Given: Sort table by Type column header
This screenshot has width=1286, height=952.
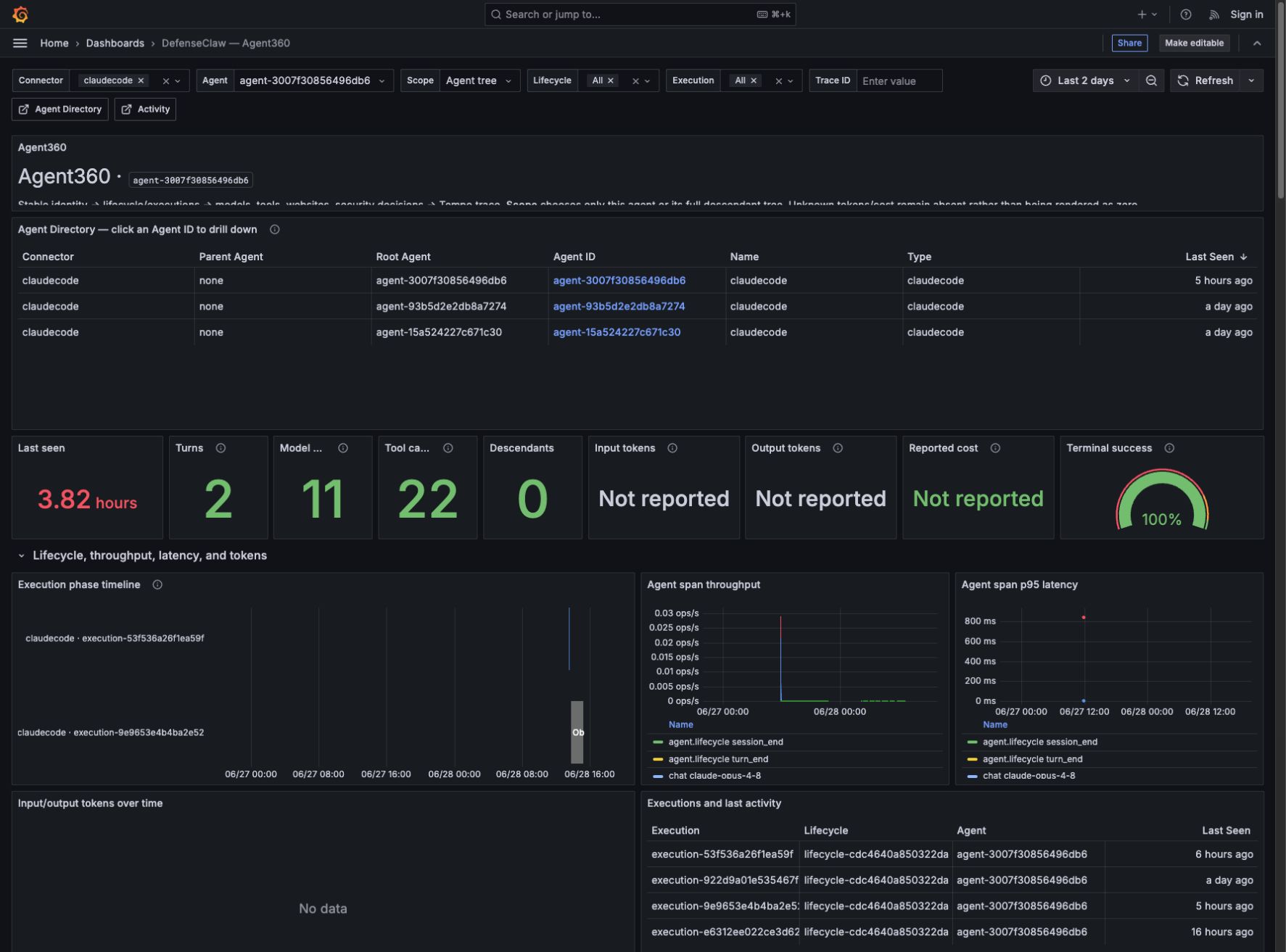Looking at the screenshot, I should click(919, 257).
